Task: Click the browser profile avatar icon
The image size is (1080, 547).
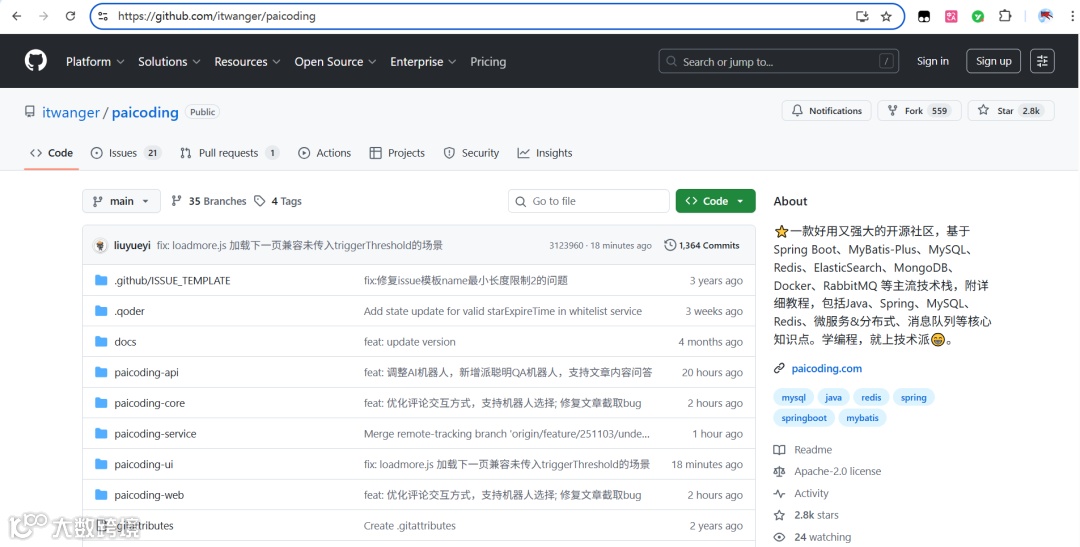Action: (x=1046, y=16)
